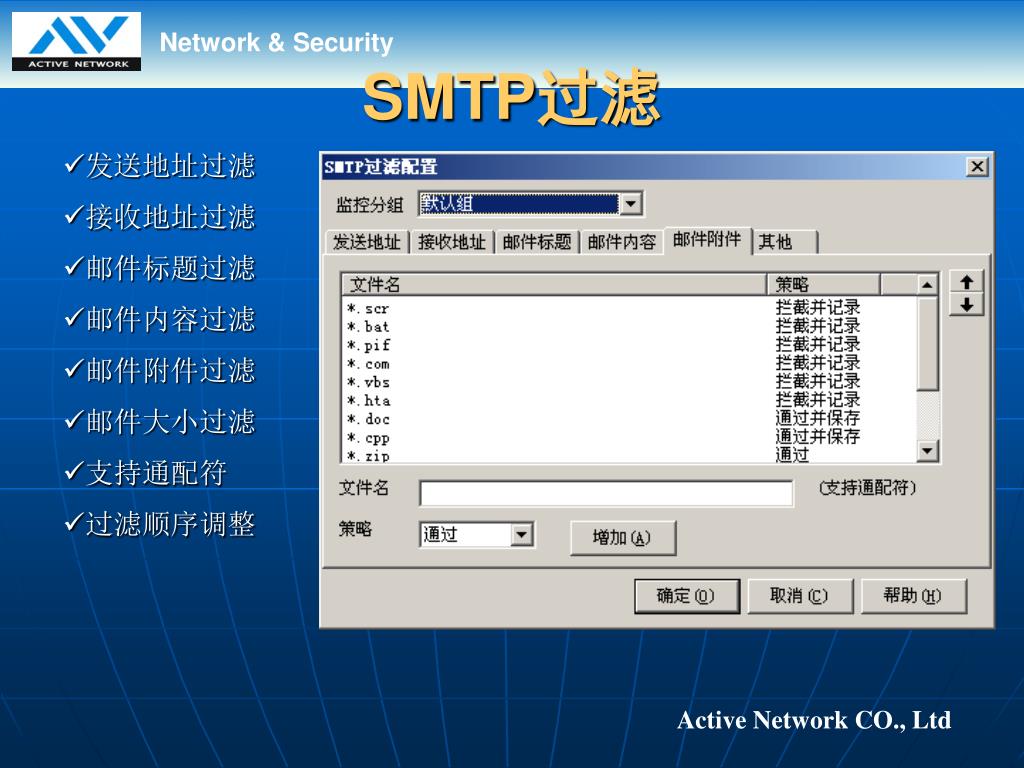Confirm with the 确定(O) button
The width and height of the screenshot is (1024, 768).
point(686,596)
